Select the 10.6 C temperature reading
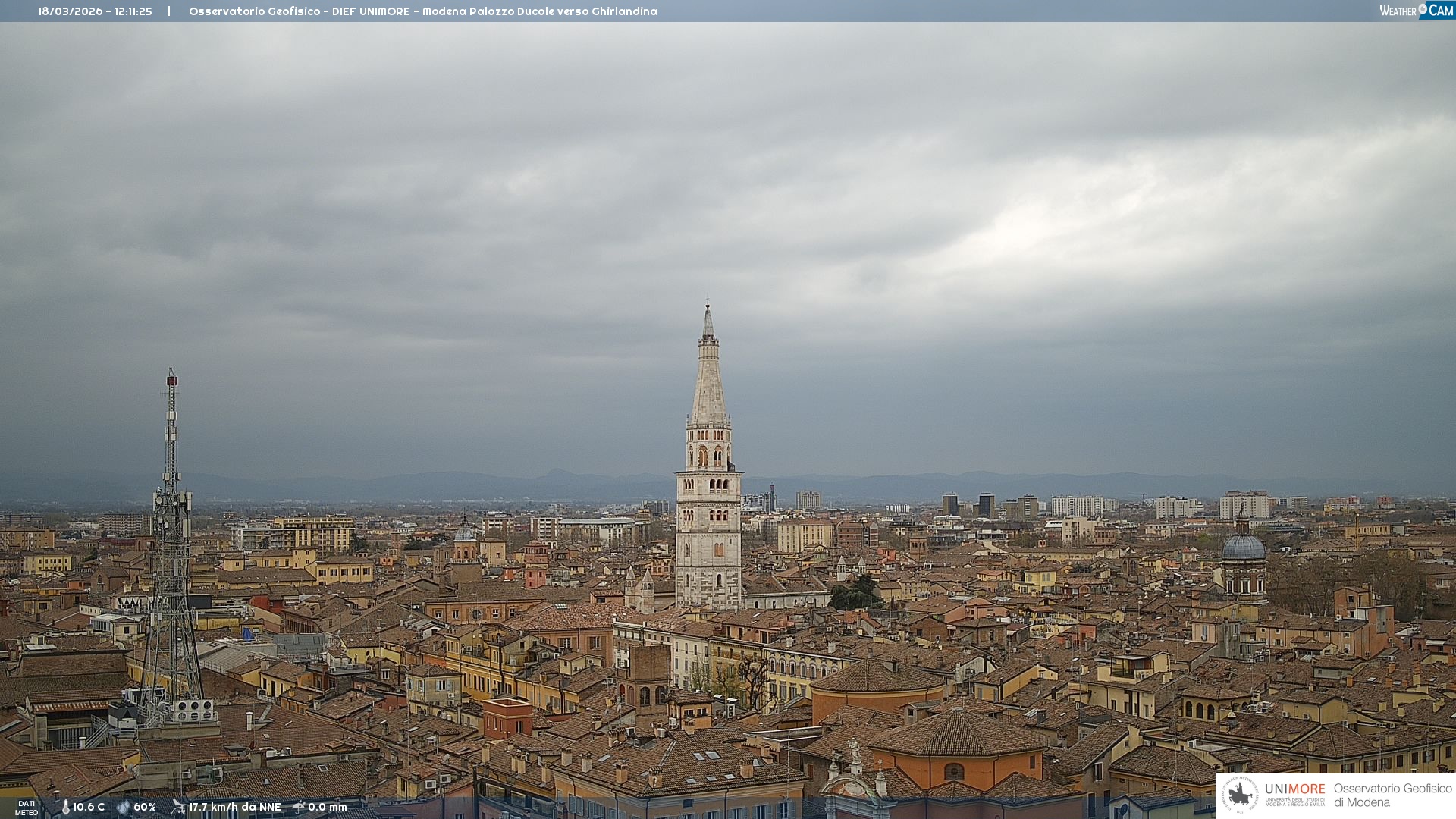Image resolution: width=1456 pixels, height=819 pixels. tap(89, 808)
